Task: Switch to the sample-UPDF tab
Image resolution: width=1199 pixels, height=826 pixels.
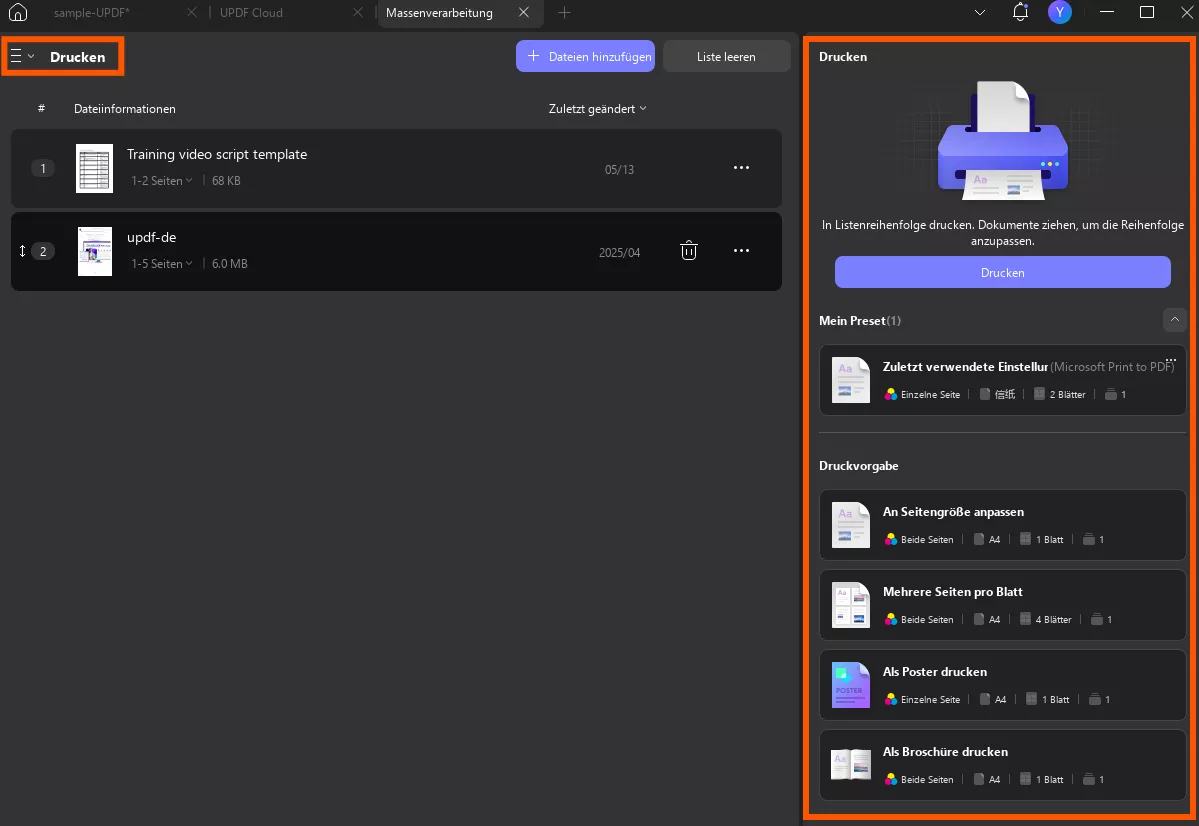Action: point(92,13)
